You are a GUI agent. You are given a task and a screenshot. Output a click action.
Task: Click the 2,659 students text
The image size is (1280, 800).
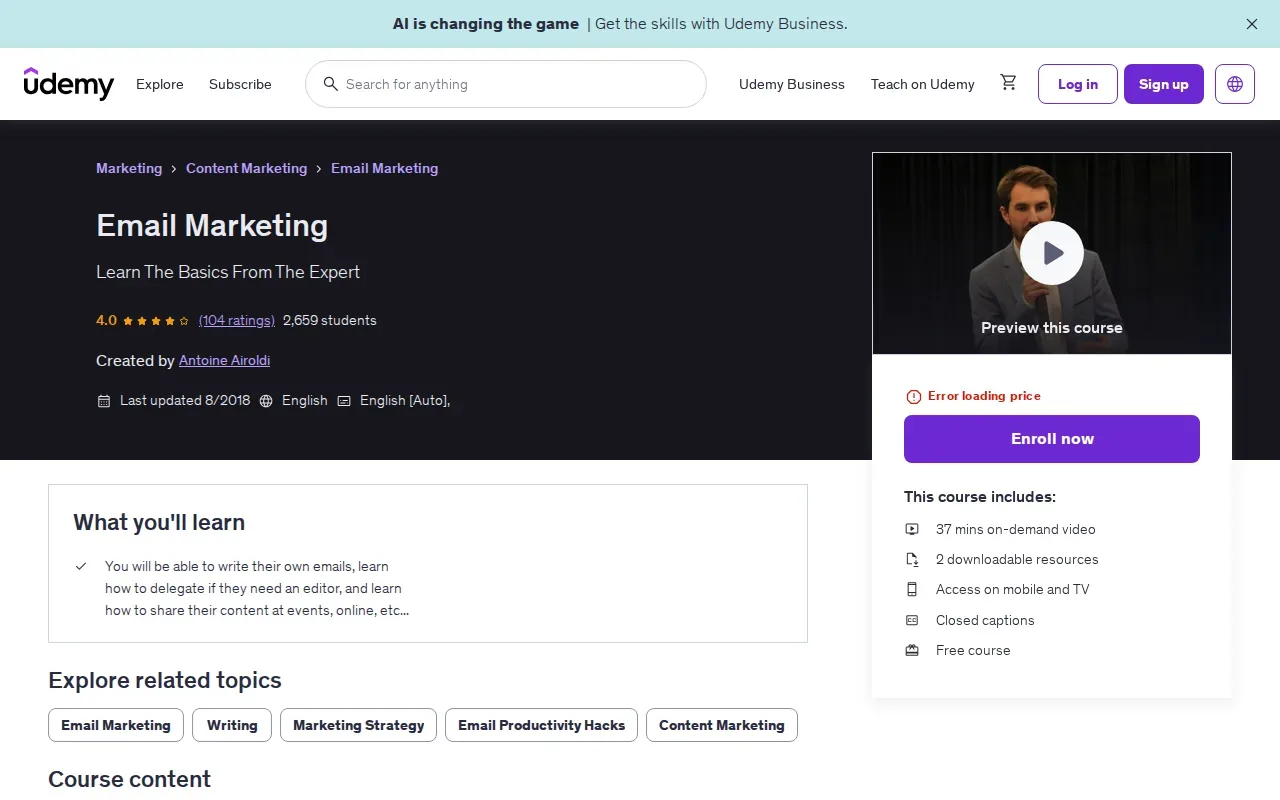pyautogui.click(x=330, y=320)
